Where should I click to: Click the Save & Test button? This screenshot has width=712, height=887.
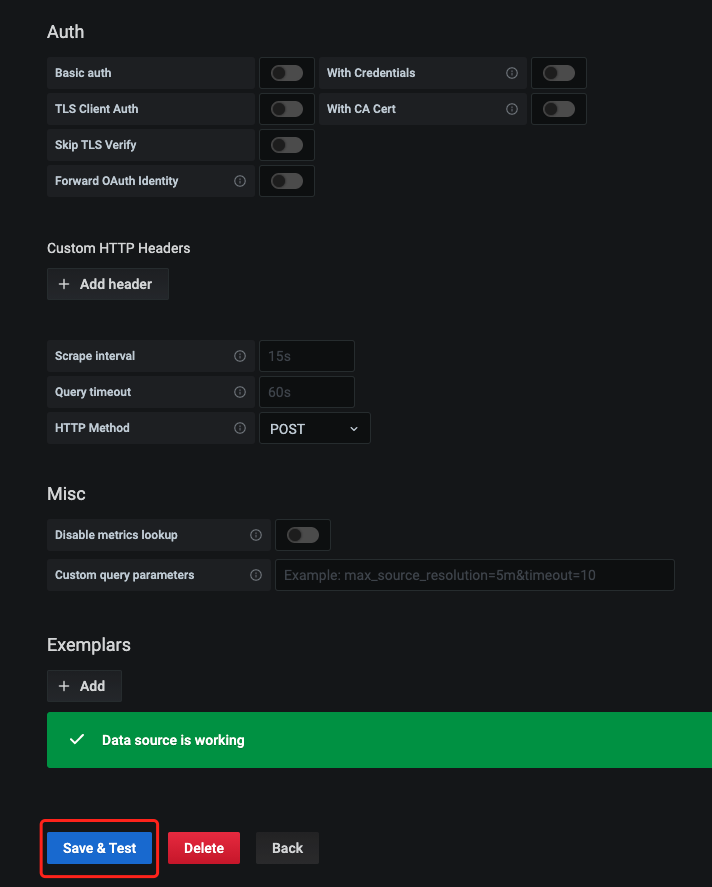pyautogui.click(x=100, y=848)
